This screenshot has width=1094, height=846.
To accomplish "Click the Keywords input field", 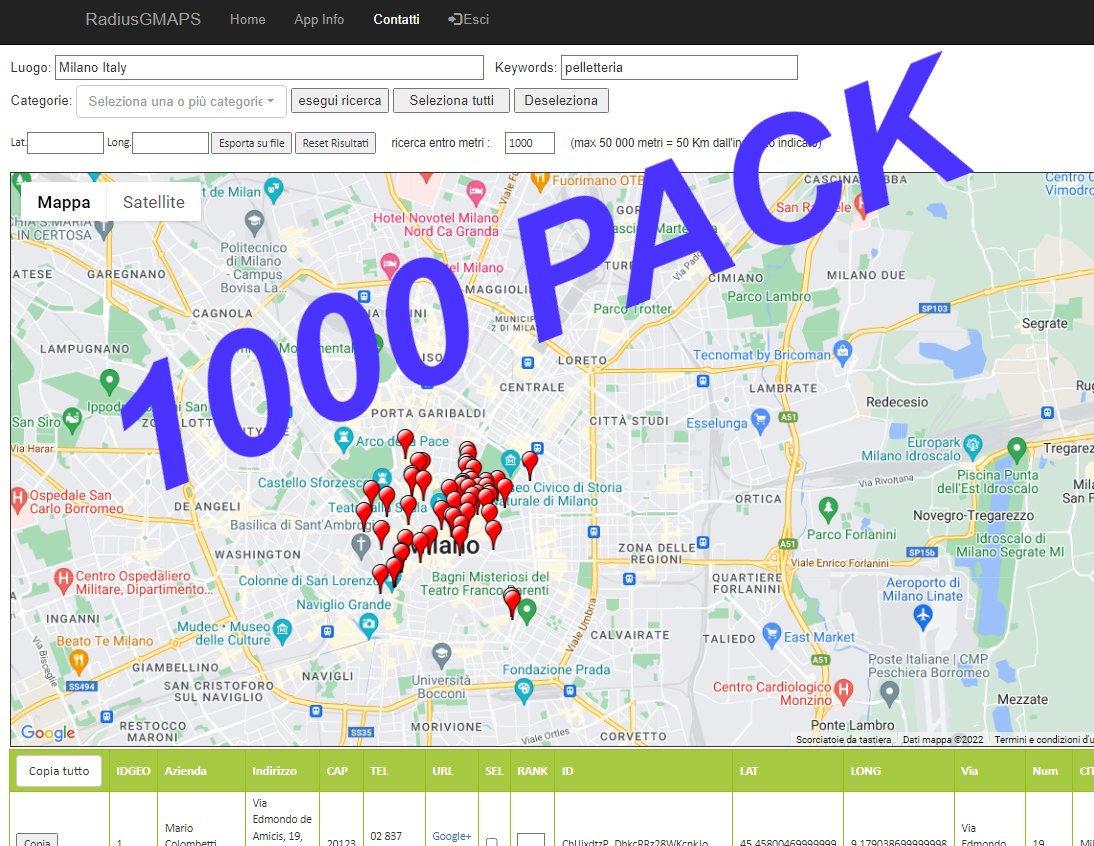I will coord(679,68).
